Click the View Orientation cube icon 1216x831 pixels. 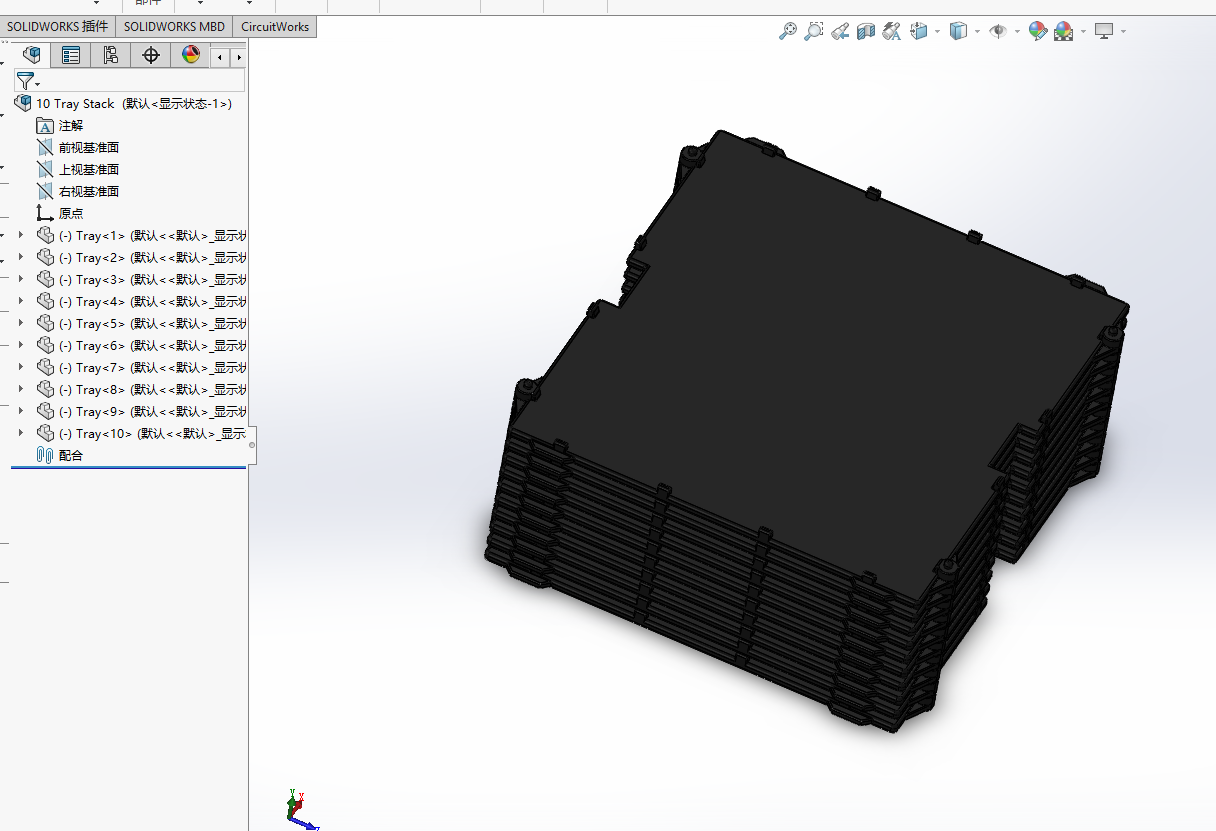920,31
